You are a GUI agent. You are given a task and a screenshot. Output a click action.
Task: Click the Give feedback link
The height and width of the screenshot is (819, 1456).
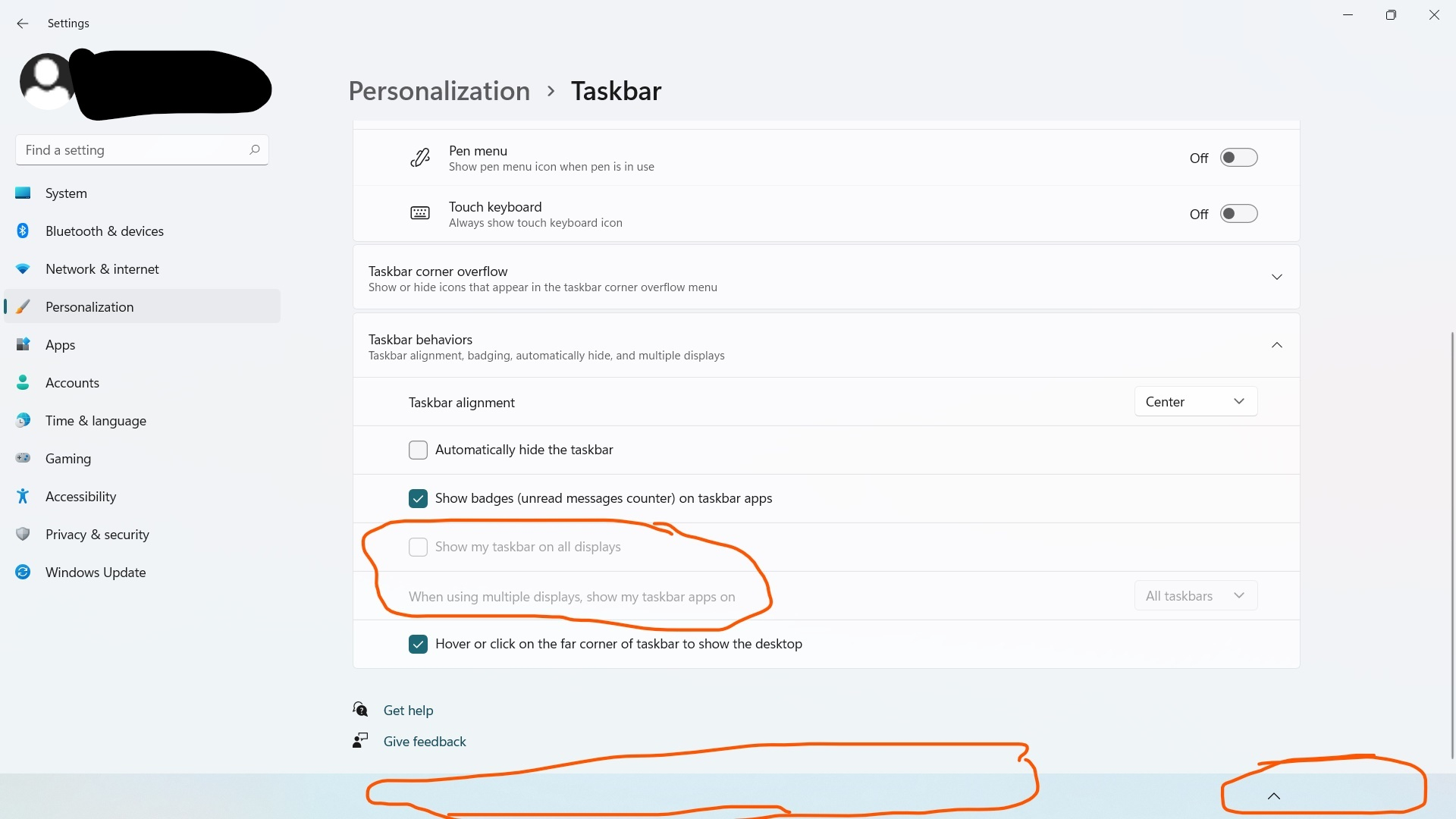click(425, 742)
